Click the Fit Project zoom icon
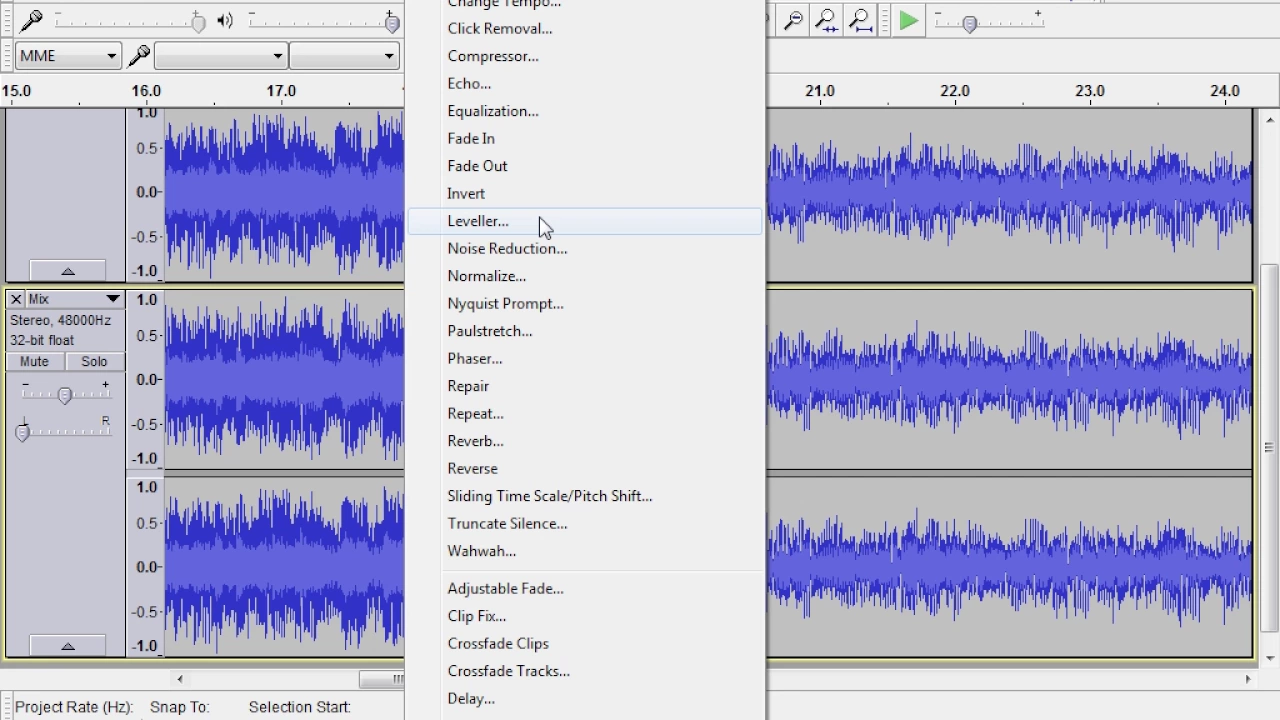This screenshot has width=1280, height=720. click(859, 20)
